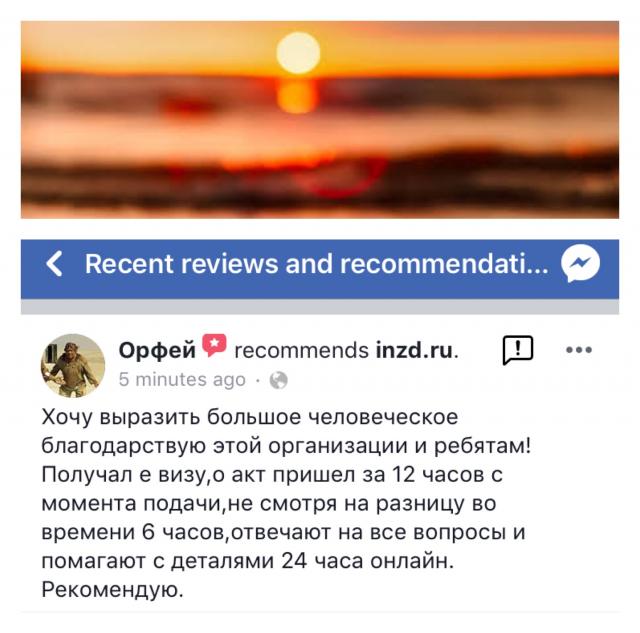Tap the line 'Получал е визу,о акт пришел'

(x=272, y=475)
